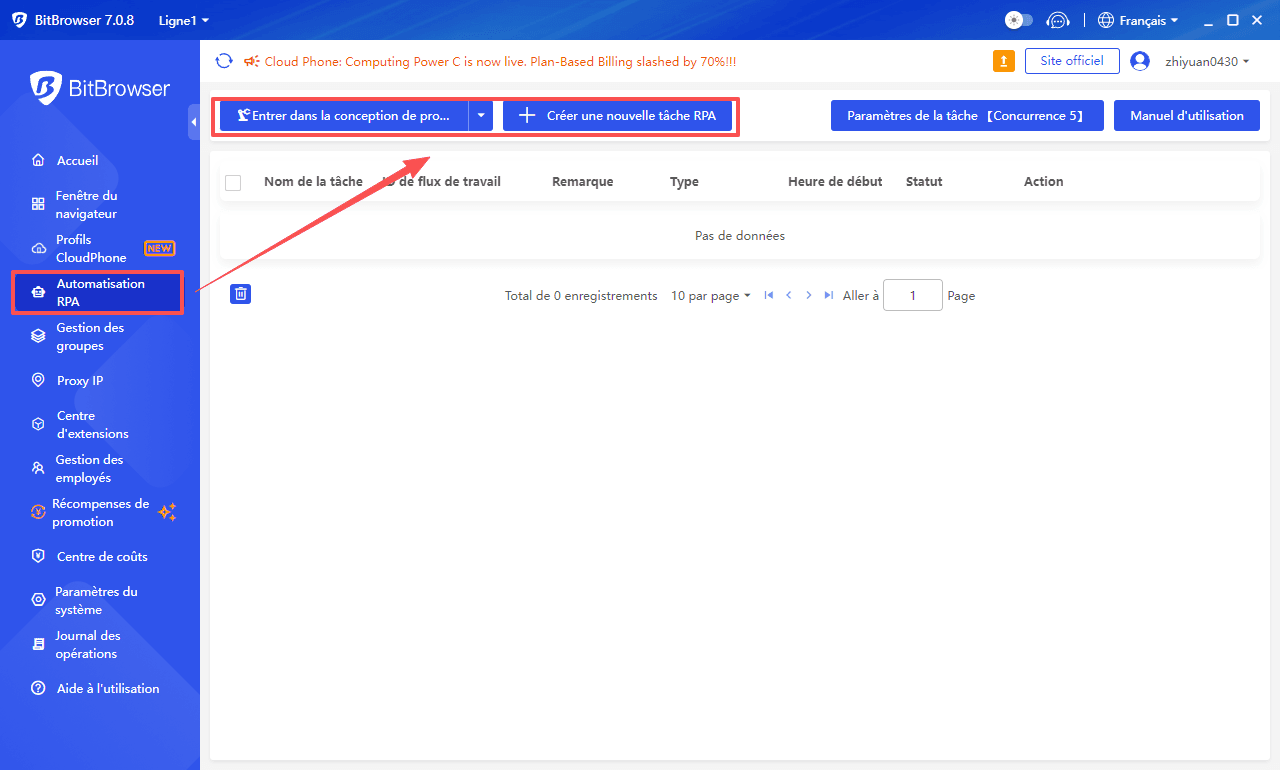View the Récompenses de promotion page
The width and height of the screenshot is (1280, 770).
(97, 512)
